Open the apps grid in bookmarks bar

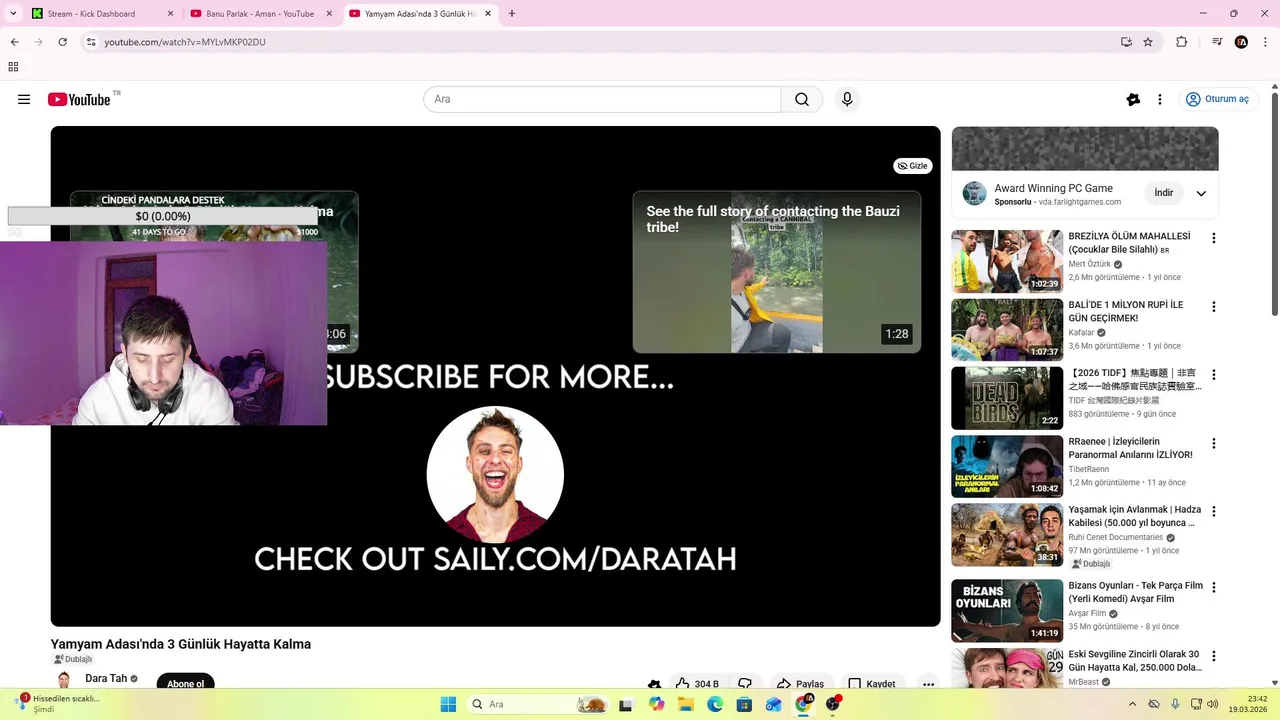click(13, 67)
